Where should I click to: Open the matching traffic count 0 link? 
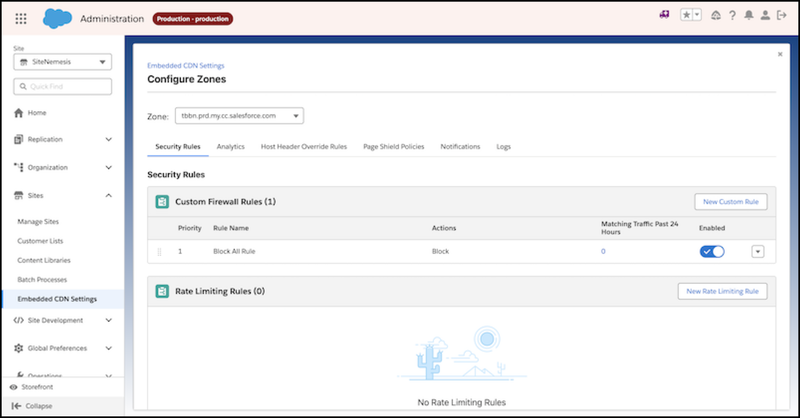(x=603, y=251)
